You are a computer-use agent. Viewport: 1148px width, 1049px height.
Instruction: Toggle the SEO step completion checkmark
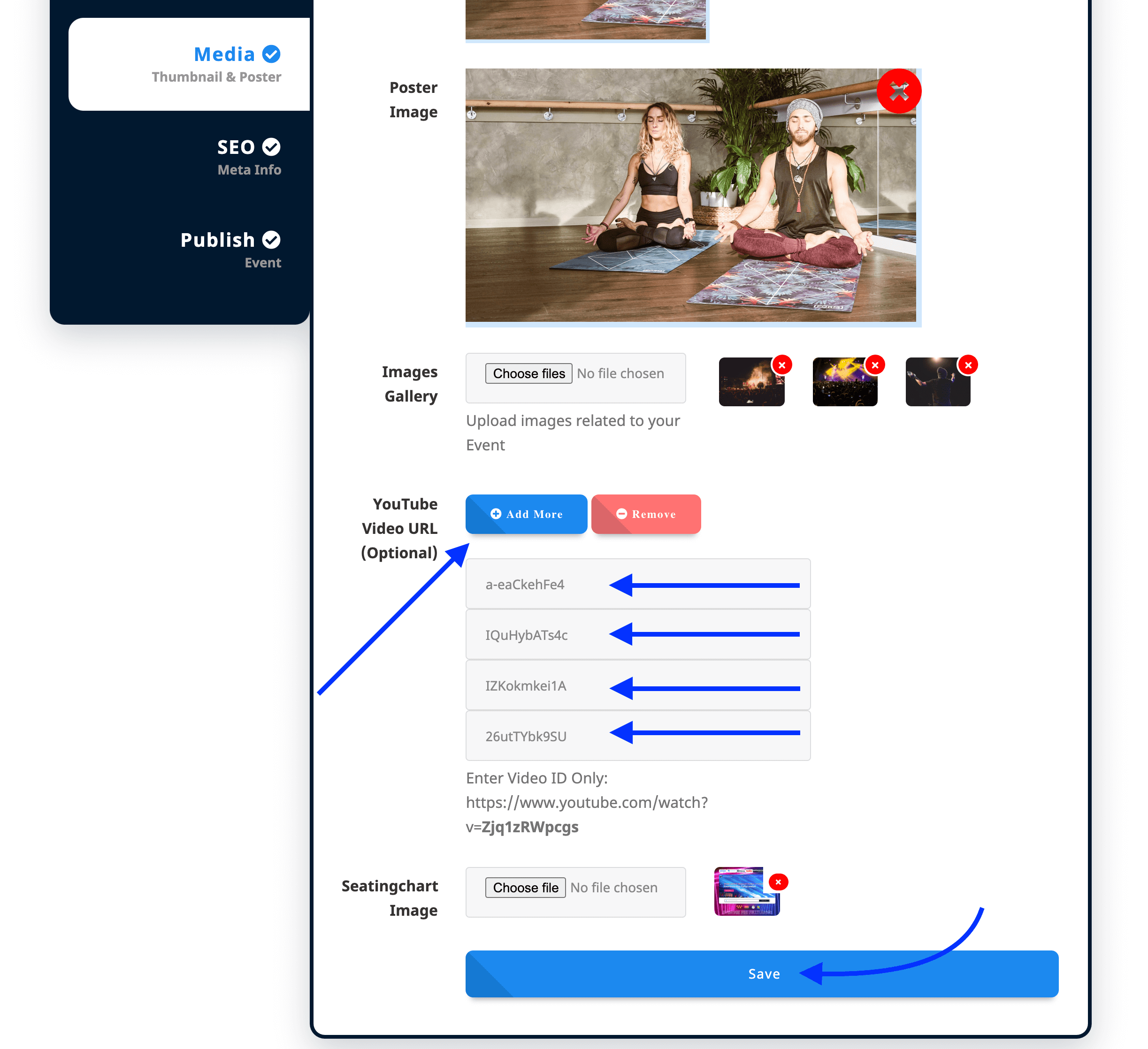tap(272, 147)
